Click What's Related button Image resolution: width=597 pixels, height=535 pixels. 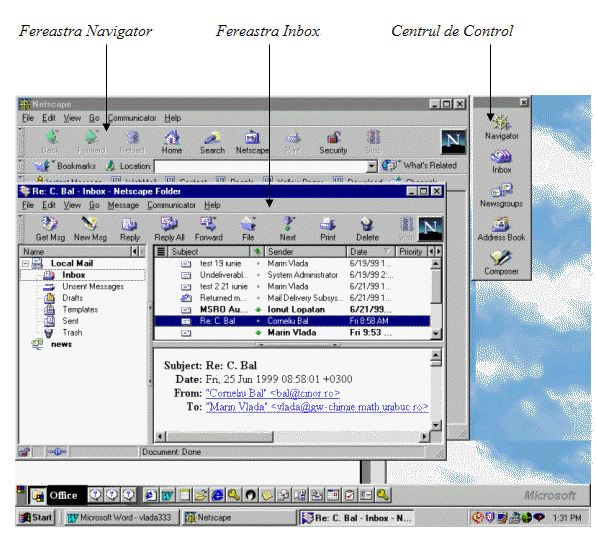pos(420,165)
